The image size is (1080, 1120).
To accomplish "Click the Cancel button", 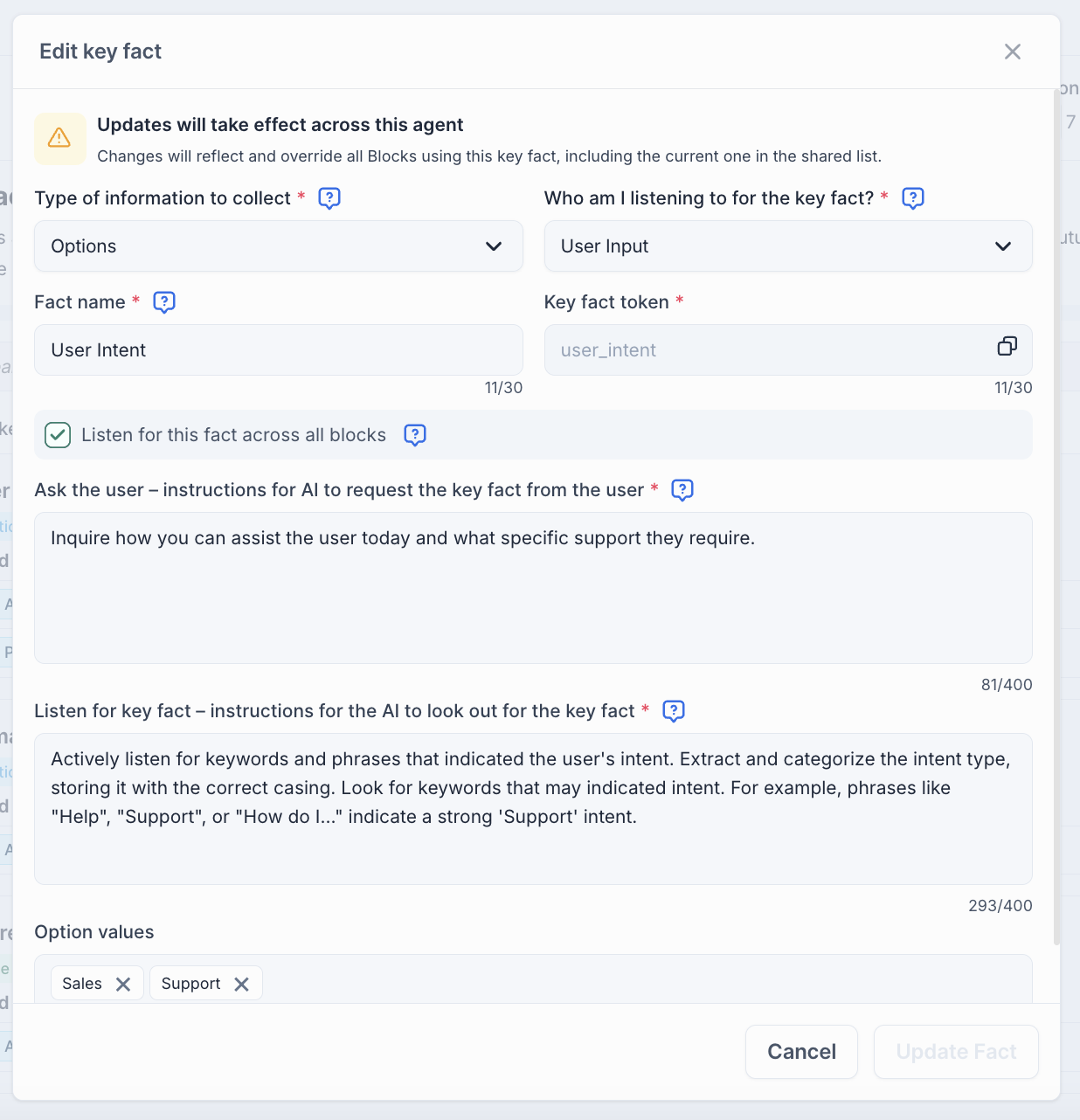I will point(801,1052).
